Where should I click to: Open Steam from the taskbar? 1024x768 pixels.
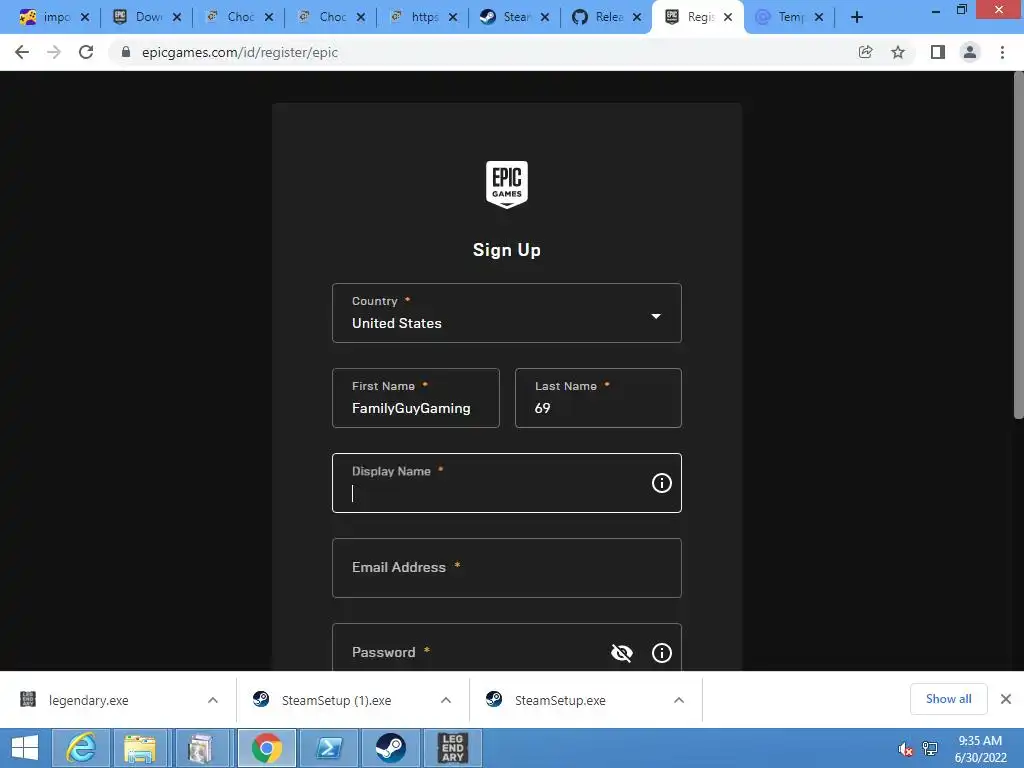[x=391, y=748]
